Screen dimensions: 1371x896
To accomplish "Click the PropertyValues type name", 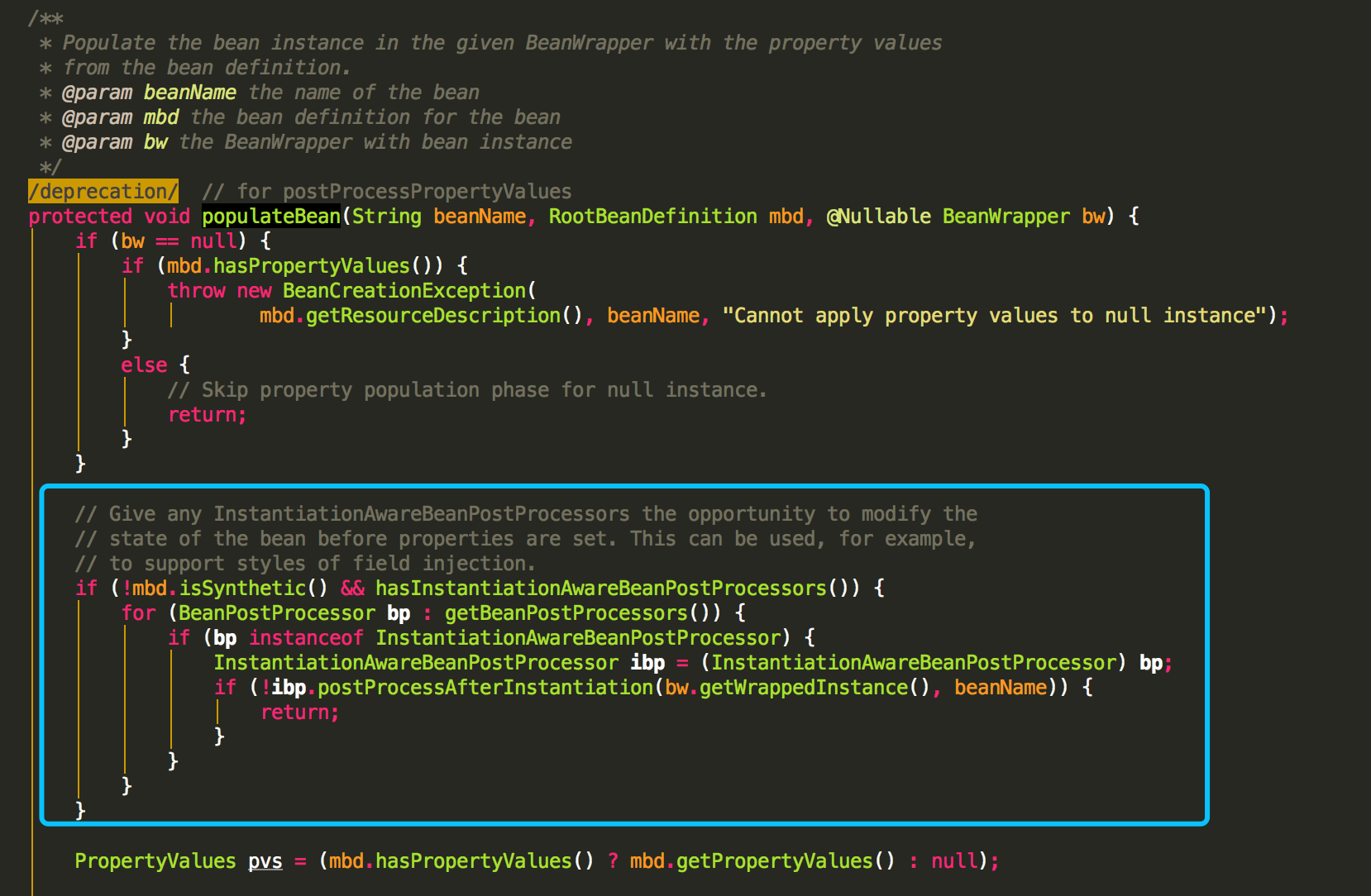I will tap(155, 861).
